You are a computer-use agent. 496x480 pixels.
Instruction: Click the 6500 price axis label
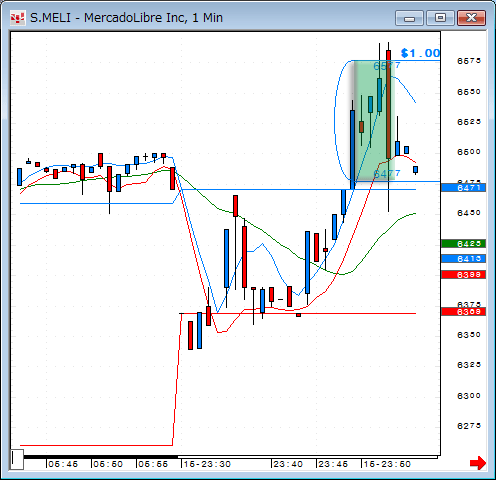tap(469, 152)
